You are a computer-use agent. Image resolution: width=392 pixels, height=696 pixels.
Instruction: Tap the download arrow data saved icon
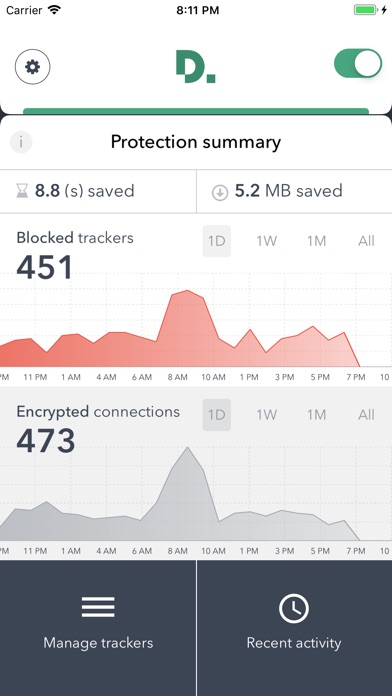220,193
